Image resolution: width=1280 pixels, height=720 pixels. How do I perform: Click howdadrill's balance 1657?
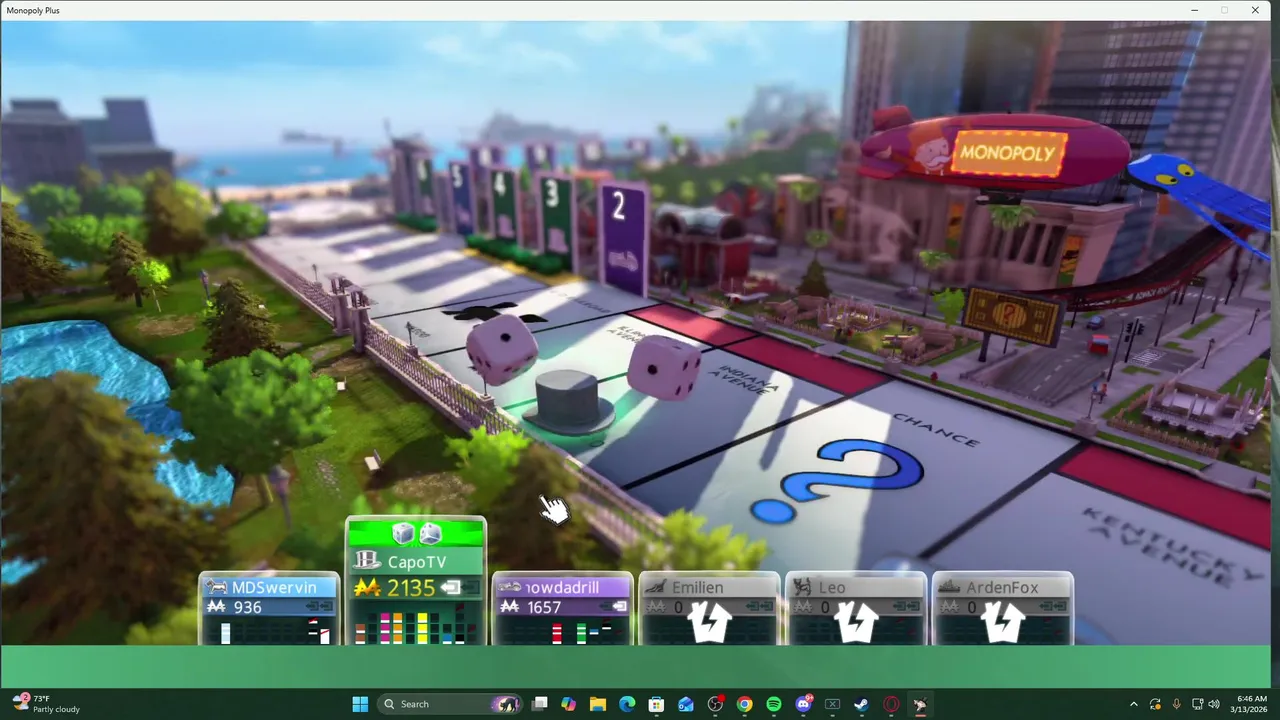pyautogui.click(x=544, y=607)
